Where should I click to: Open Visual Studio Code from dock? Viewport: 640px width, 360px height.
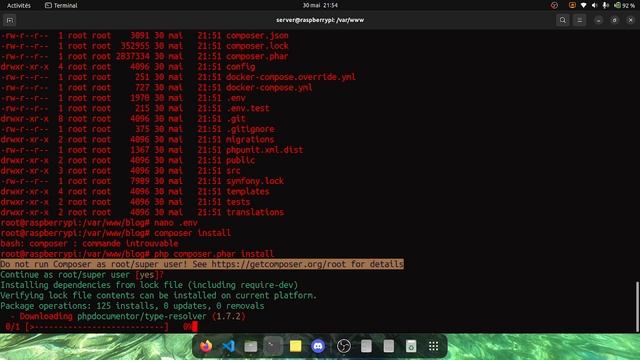click(x=229, y=346)
